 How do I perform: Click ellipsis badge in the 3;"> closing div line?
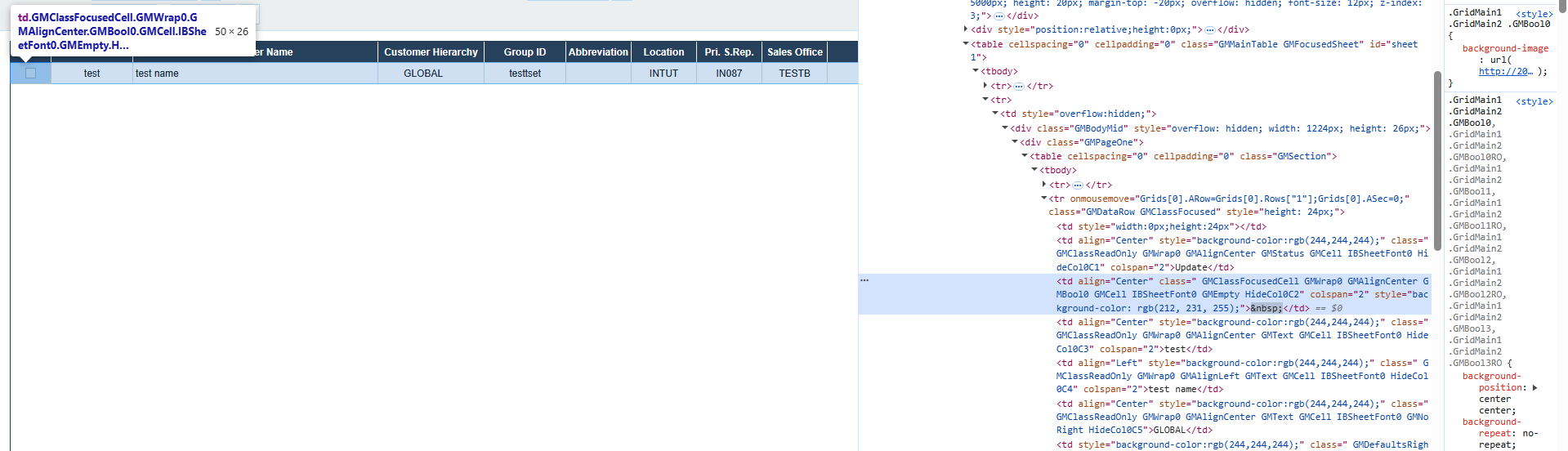pos(998,16)
